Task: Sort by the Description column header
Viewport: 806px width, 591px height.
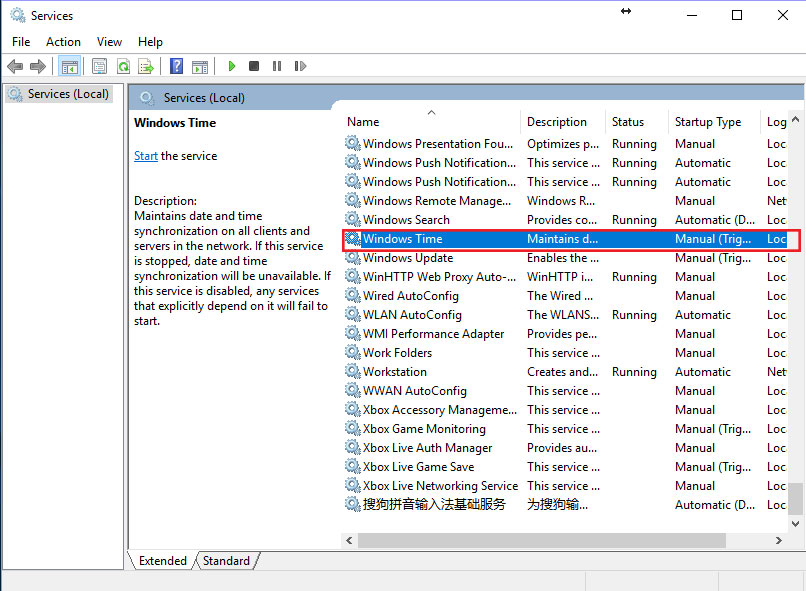Action: pyautogui.click(x=563, y=122)
